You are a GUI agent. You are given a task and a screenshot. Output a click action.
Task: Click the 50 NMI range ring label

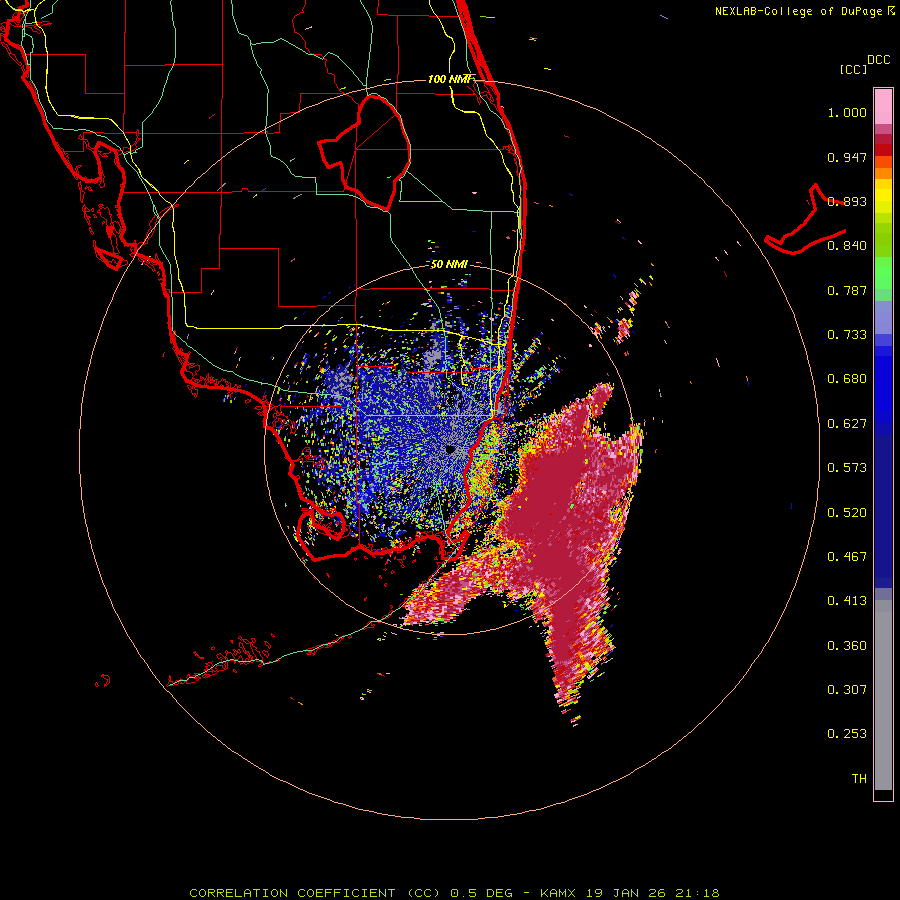tap(449, 265)
